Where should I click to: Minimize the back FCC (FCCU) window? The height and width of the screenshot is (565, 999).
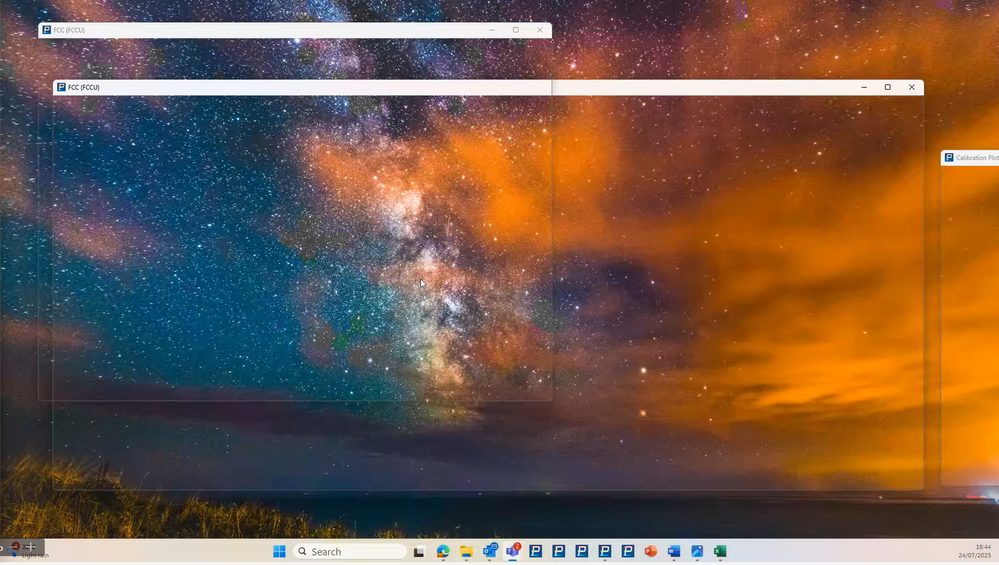pyautogui.click(x=492, y=30)
